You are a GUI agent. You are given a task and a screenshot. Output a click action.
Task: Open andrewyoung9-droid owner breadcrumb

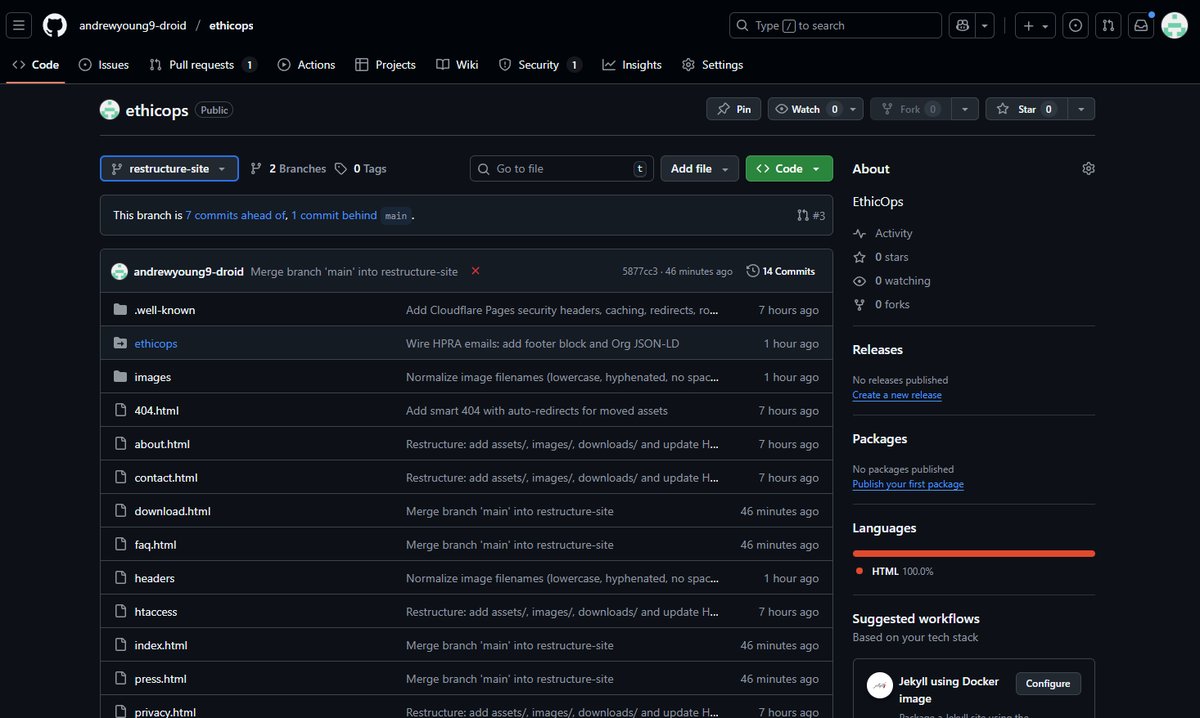(x=133, y=25)
